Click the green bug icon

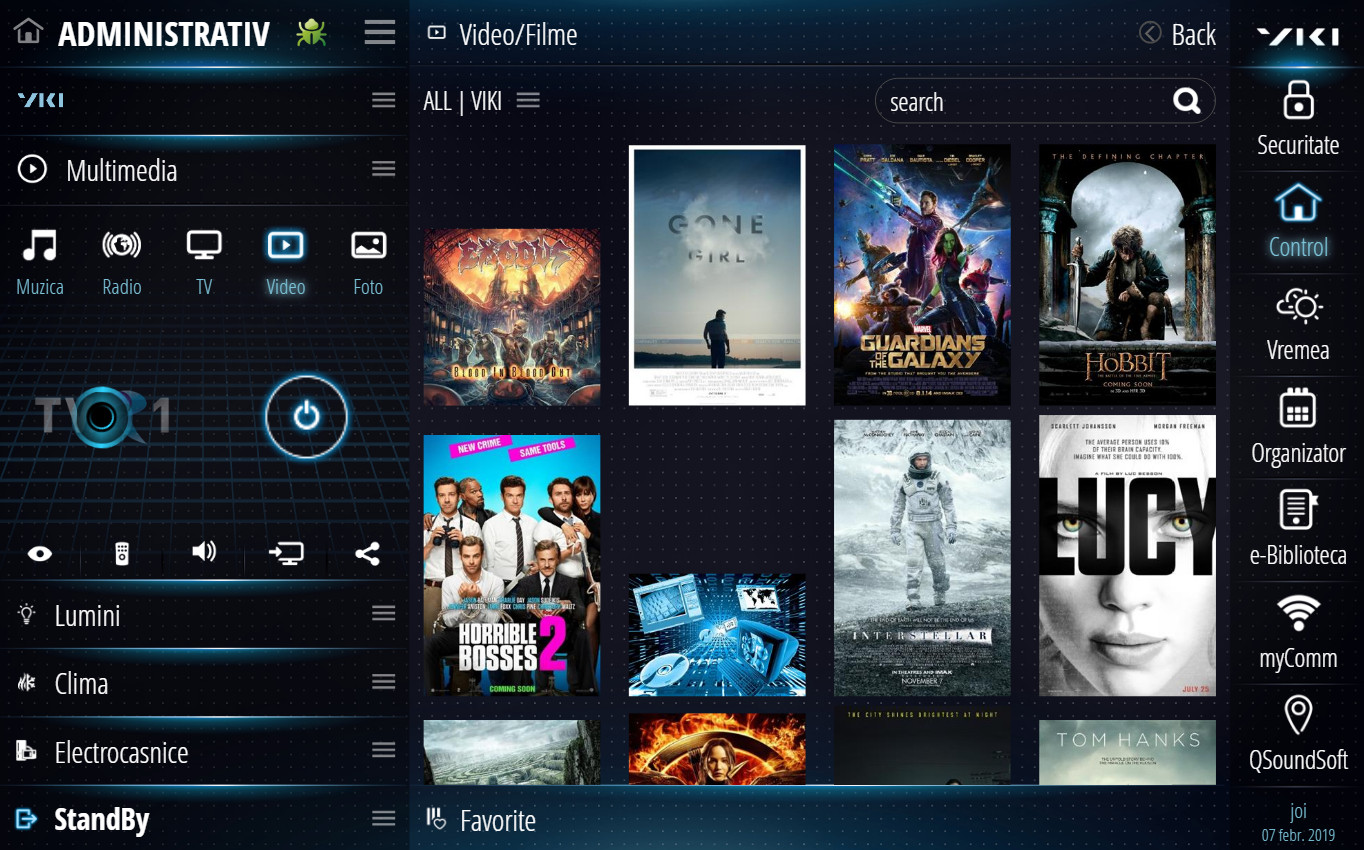312,33
